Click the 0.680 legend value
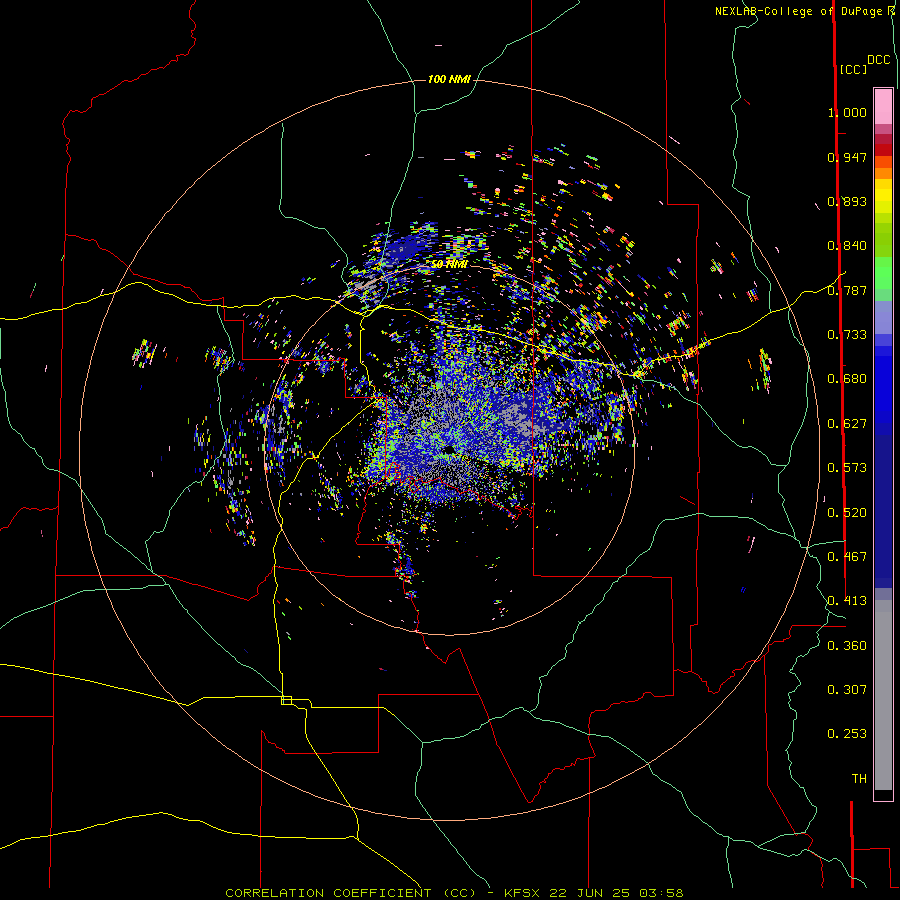The width and height of the screenshot is (900, 900). click(x=847, y=379)
